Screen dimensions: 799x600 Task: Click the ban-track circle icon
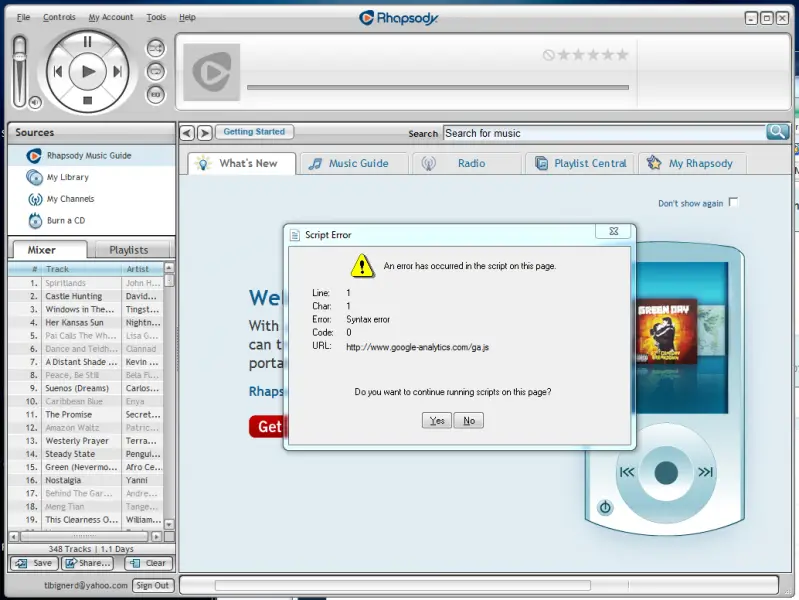(548, 55)
